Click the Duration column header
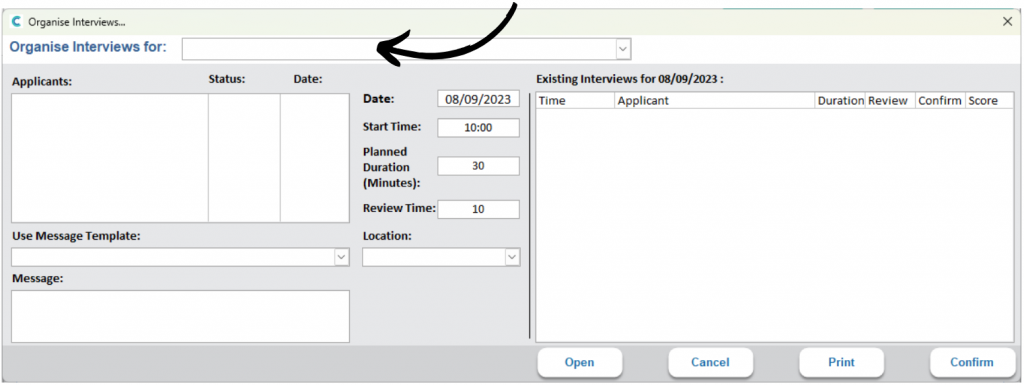 (x=840, y=100)
